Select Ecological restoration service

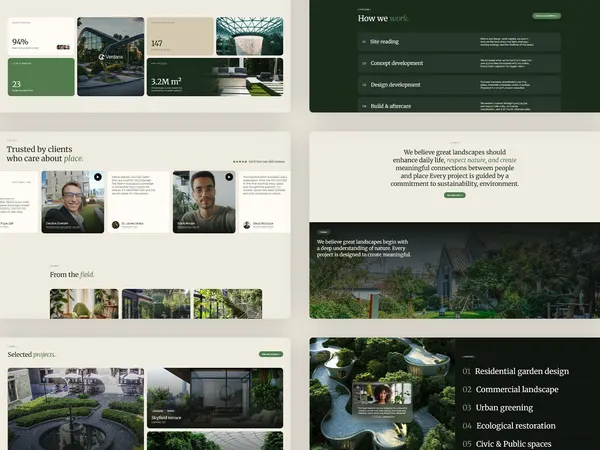(509, 426)
